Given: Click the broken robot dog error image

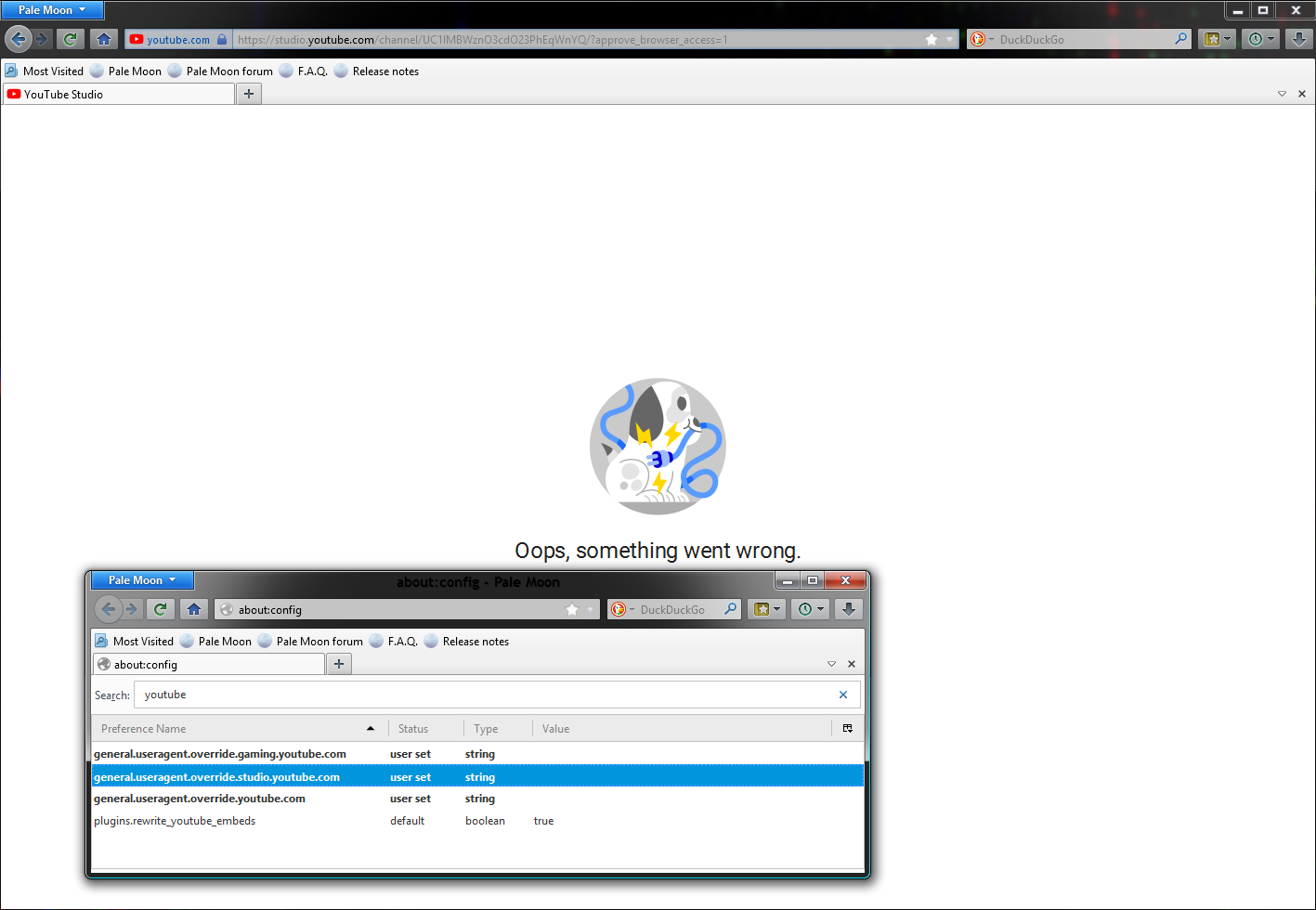Looking at the screenshot, I should 658,446.
